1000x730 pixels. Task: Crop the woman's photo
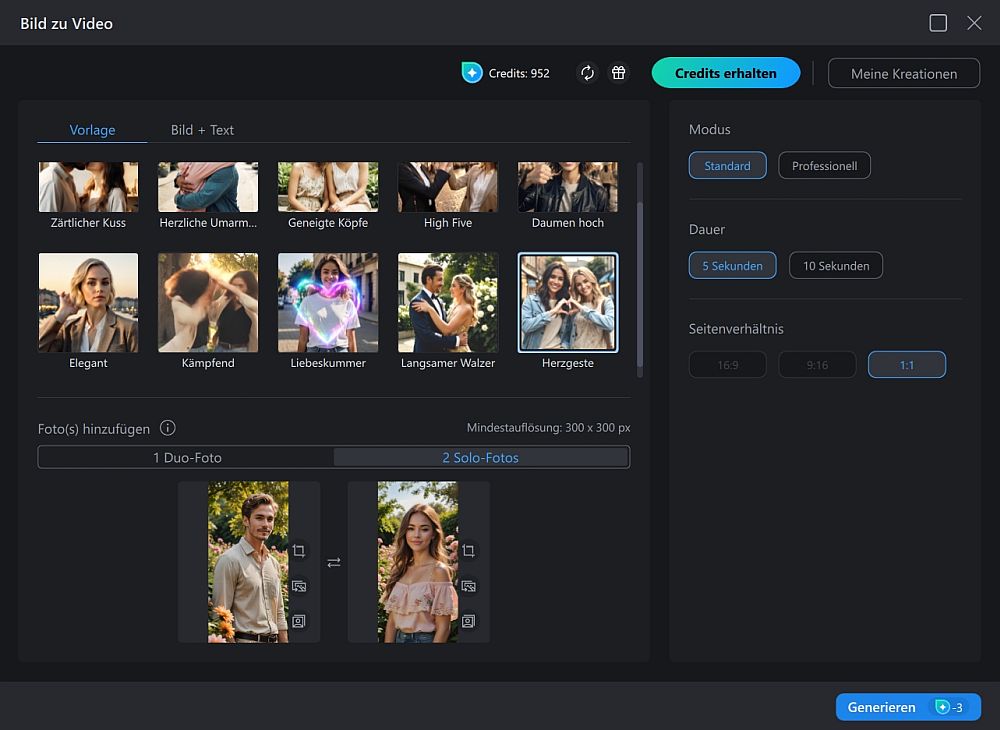point(468,551)
